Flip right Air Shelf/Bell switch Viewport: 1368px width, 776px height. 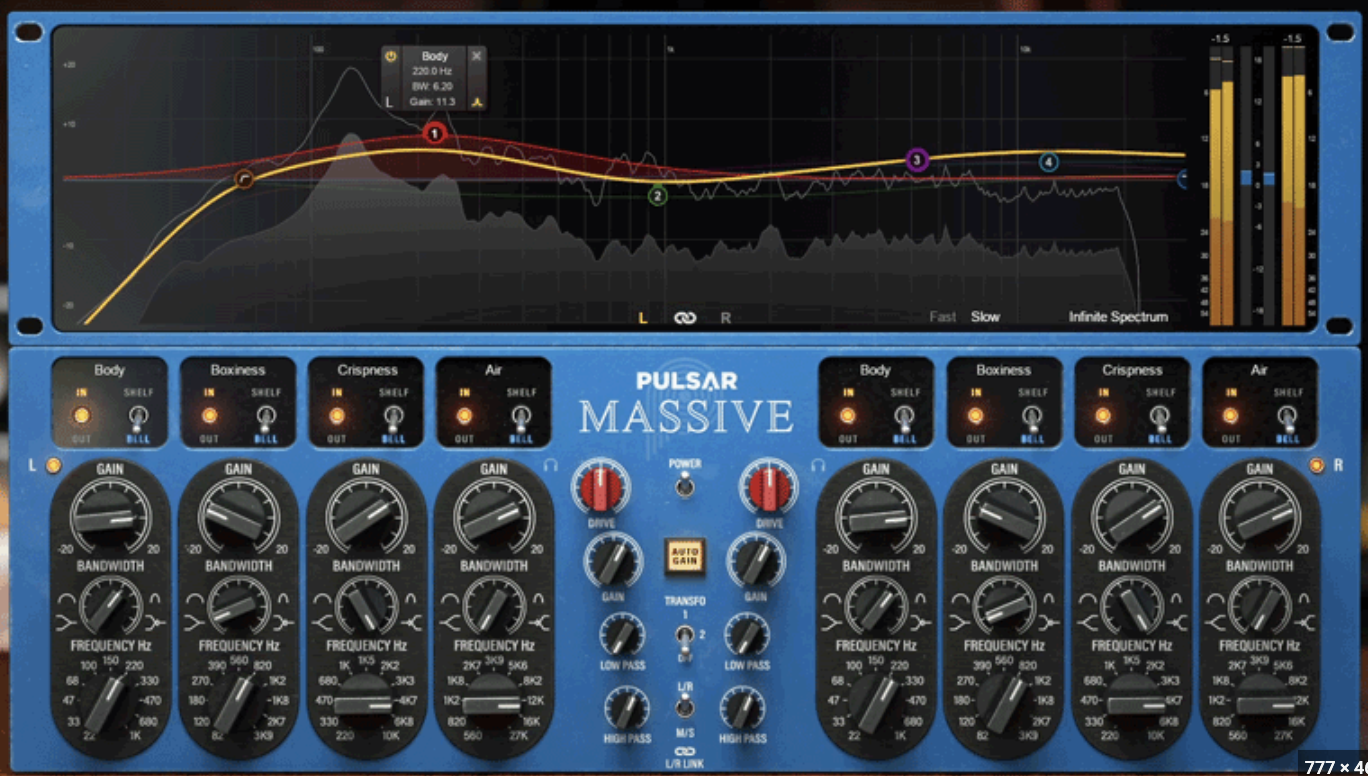point(1288,417)
